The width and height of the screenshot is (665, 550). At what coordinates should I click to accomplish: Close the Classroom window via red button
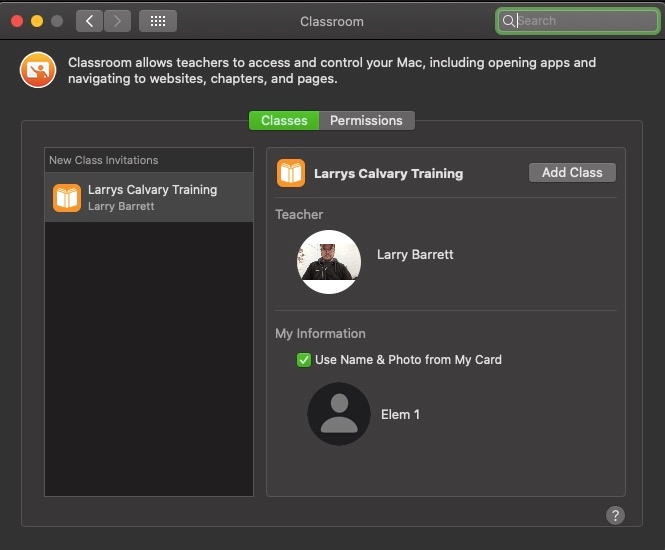17,21
